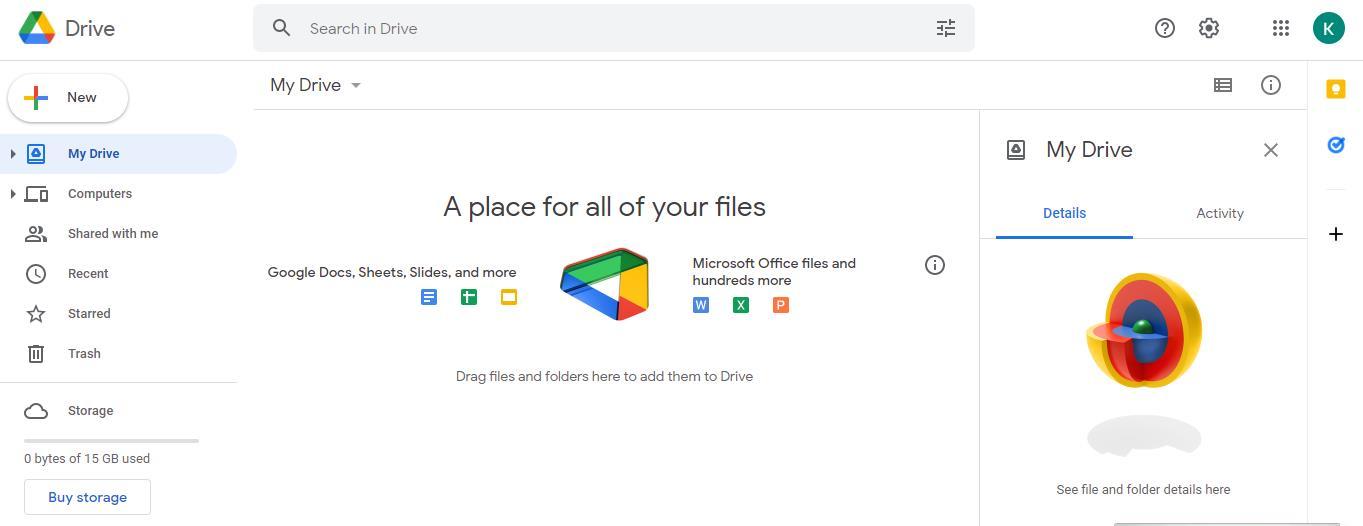The width and height of the screenshot is (1363, 526).
Task: Click the Storage cloud icon
Action: (x=36, y=411)
